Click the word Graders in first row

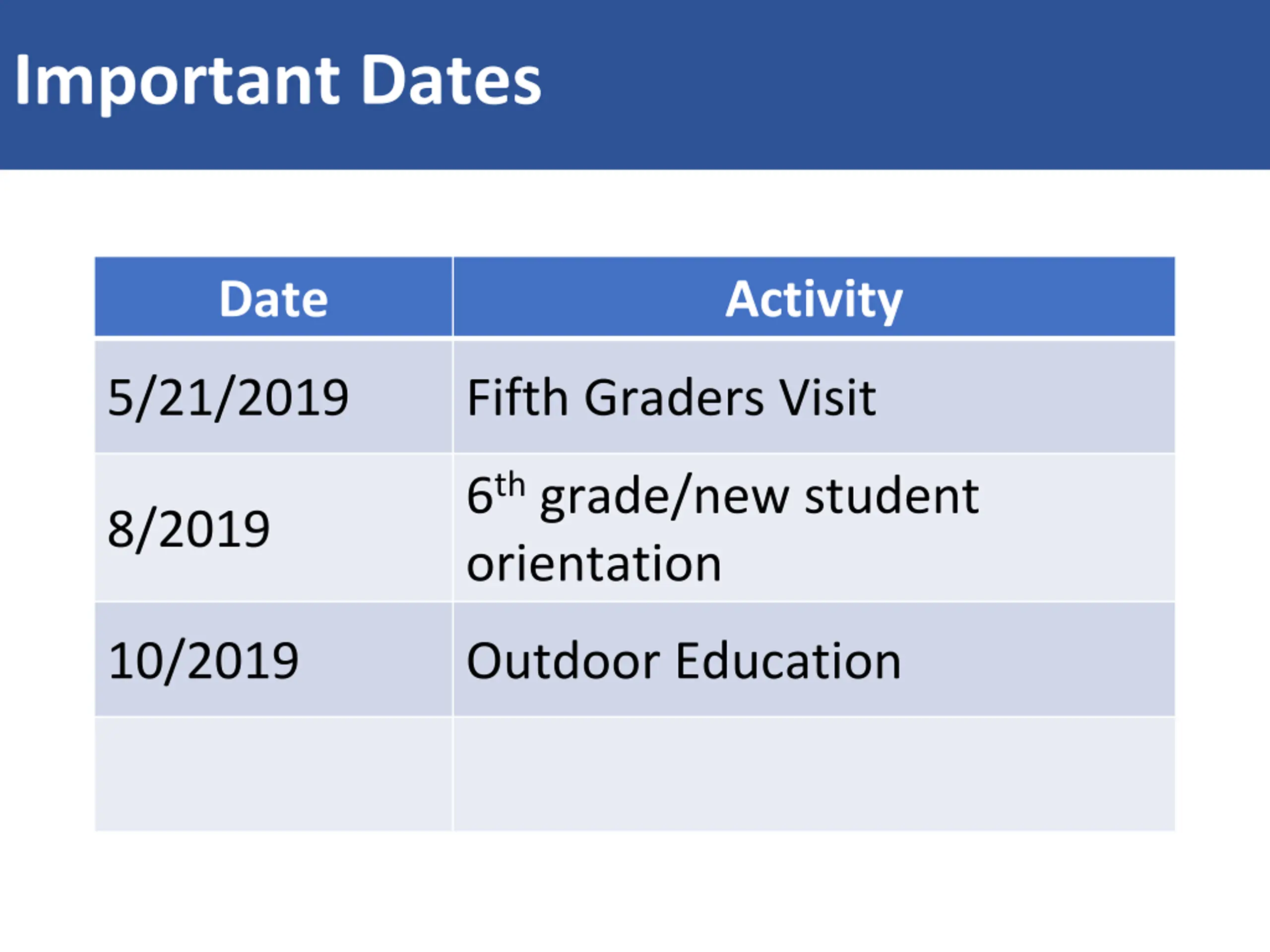pos(674,397)
